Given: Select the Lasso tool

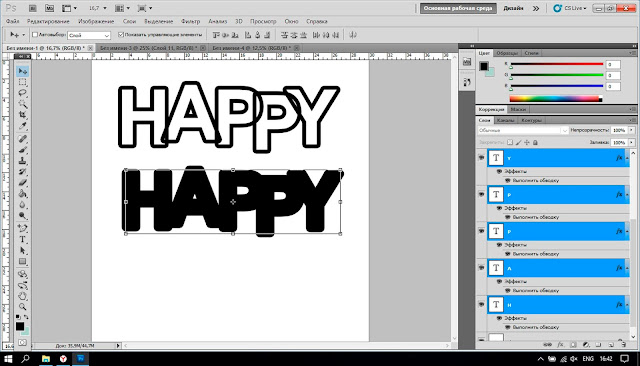Looking at the screenshot, I should coord(22,93).
